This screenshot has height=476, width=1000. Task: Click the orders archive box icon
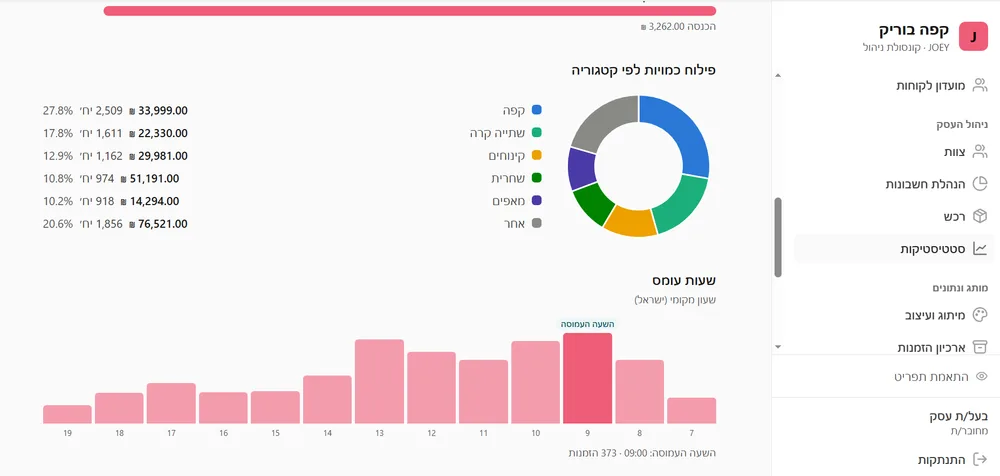(979, 347)
